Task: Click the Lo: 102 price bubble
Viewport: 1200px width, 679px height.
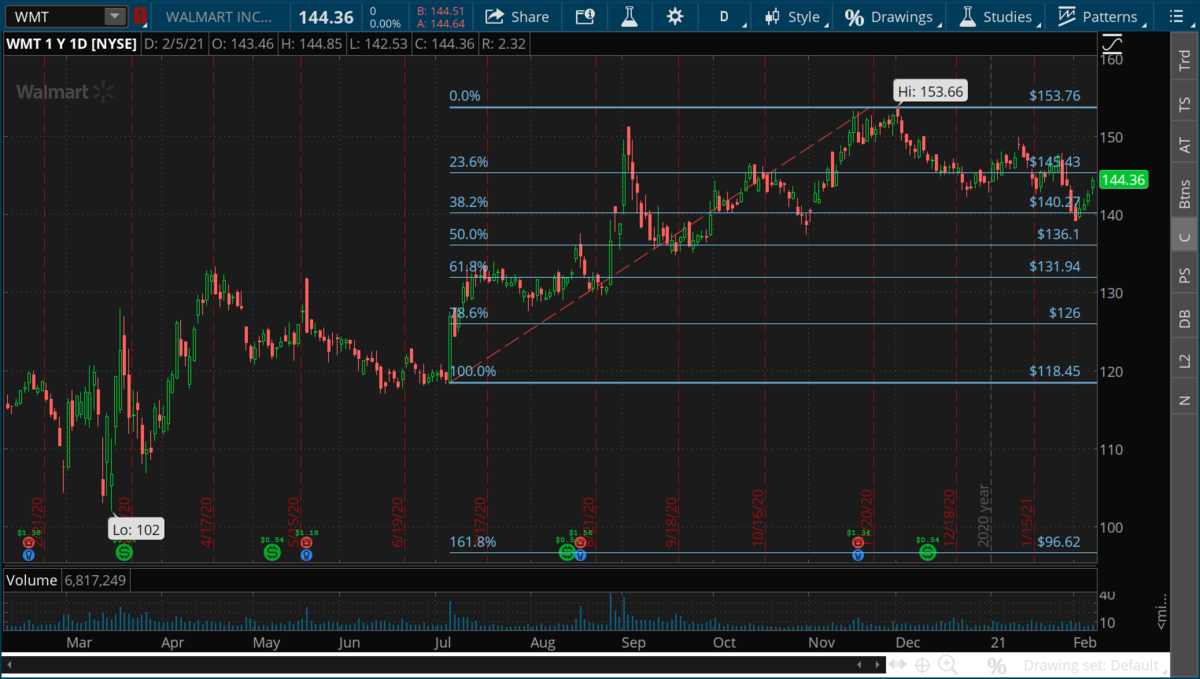Action: tap(136, 529)
